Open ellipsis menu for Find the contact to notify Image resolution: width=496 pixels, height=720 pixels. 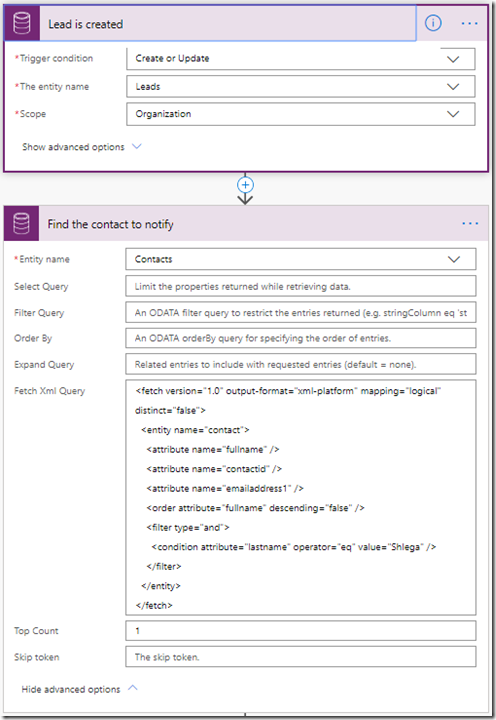(470, 224)
